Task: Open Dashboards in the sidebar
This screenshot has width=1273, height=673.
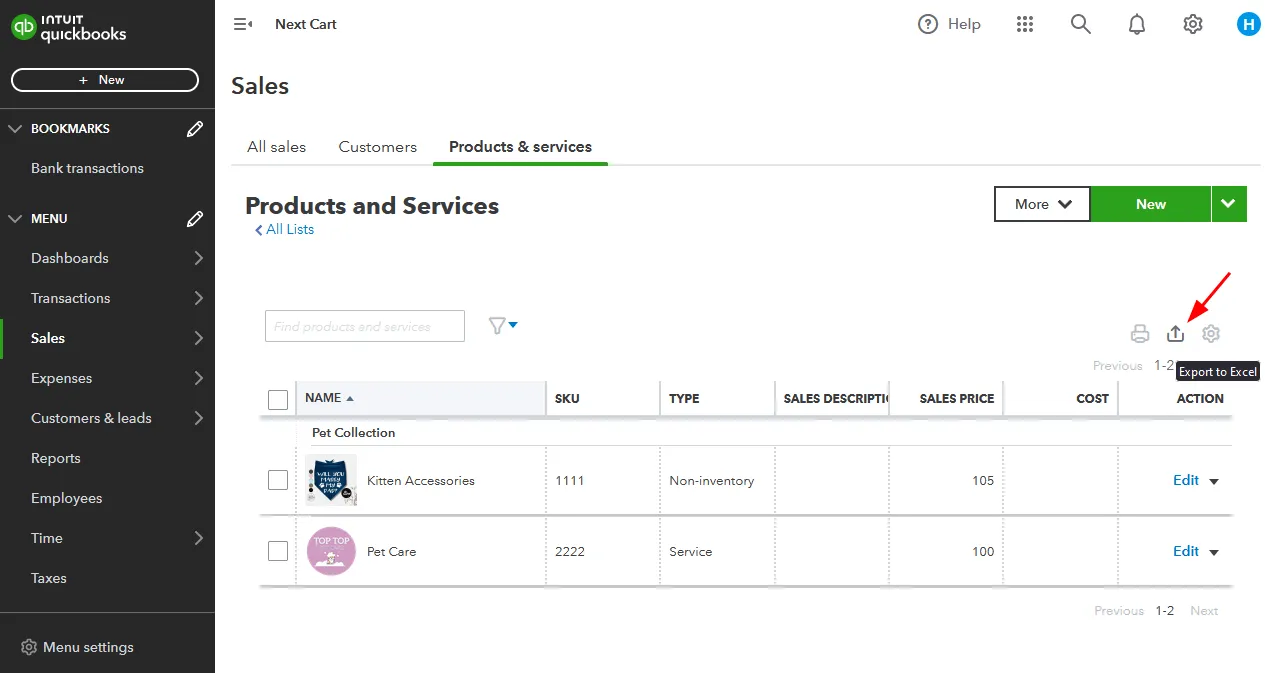Action: (69, 258)
